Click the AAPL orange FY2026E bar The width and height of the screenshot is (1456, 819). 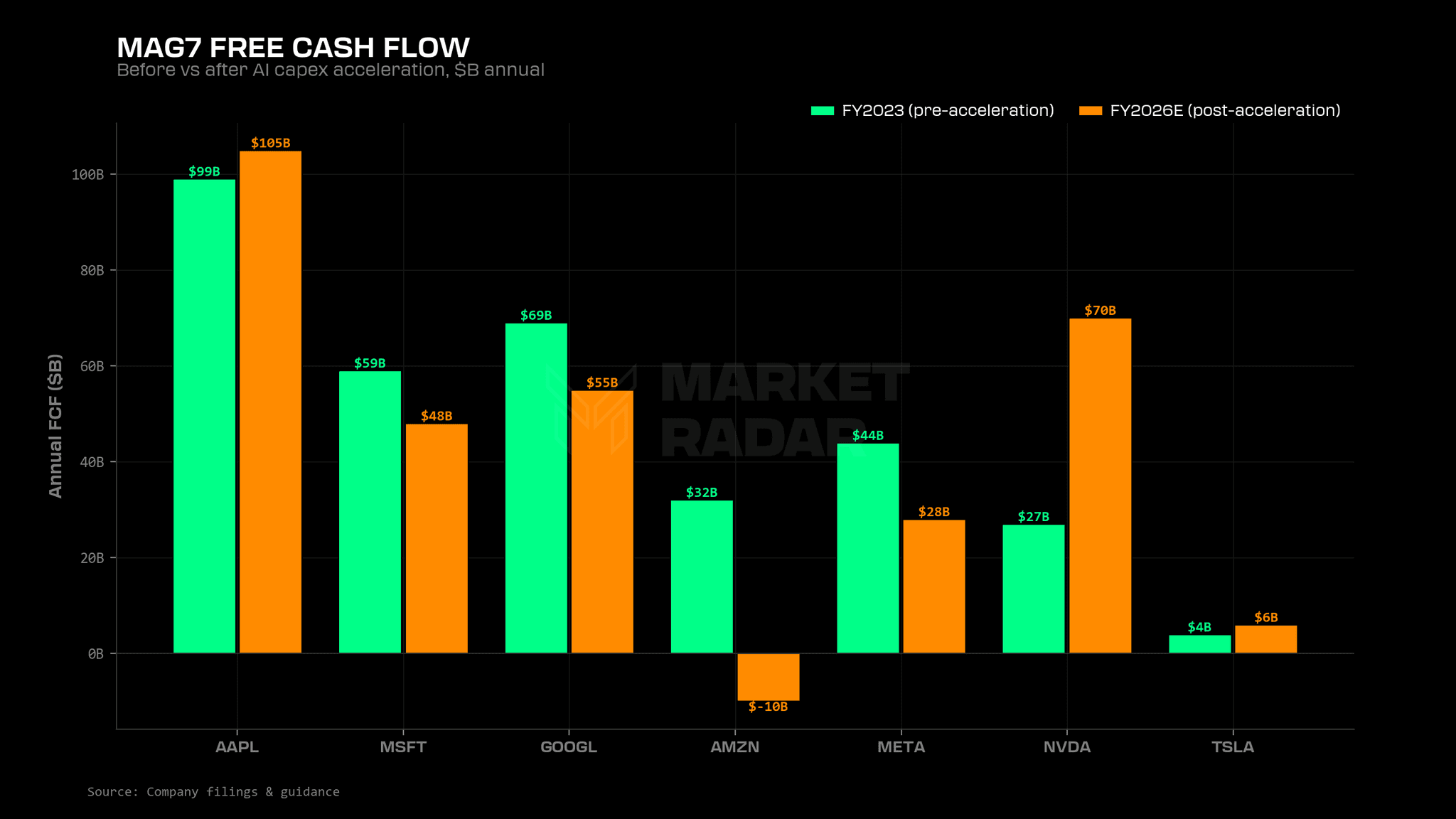click(x=270, y=402)
